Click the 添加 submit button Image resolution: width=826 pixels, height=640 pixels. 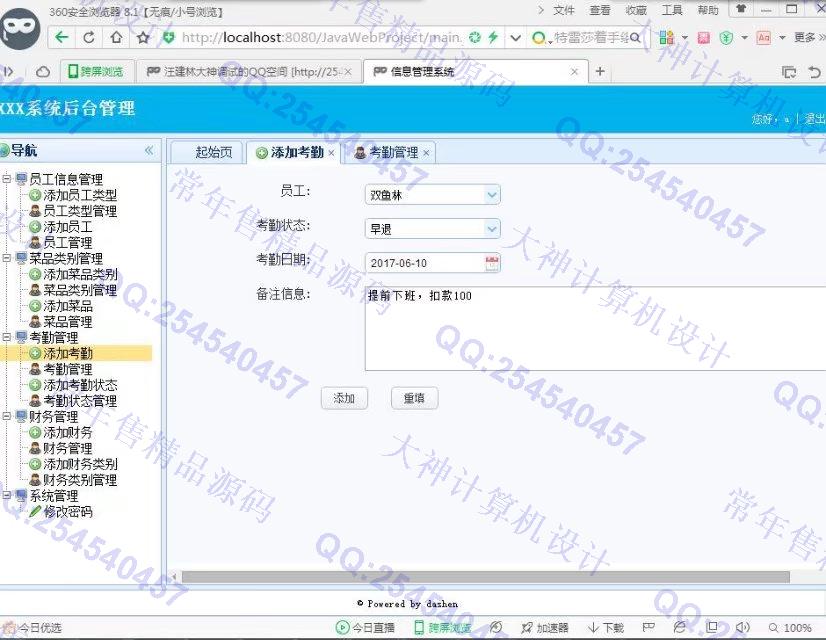[x=344, y=398]
